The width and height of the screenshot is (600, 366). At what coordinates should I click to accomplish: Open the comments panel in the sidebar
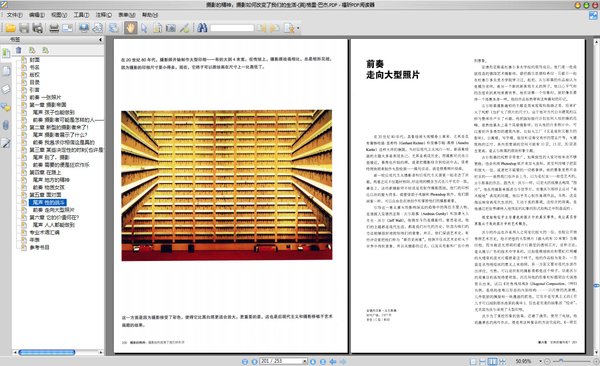(6, 107)
